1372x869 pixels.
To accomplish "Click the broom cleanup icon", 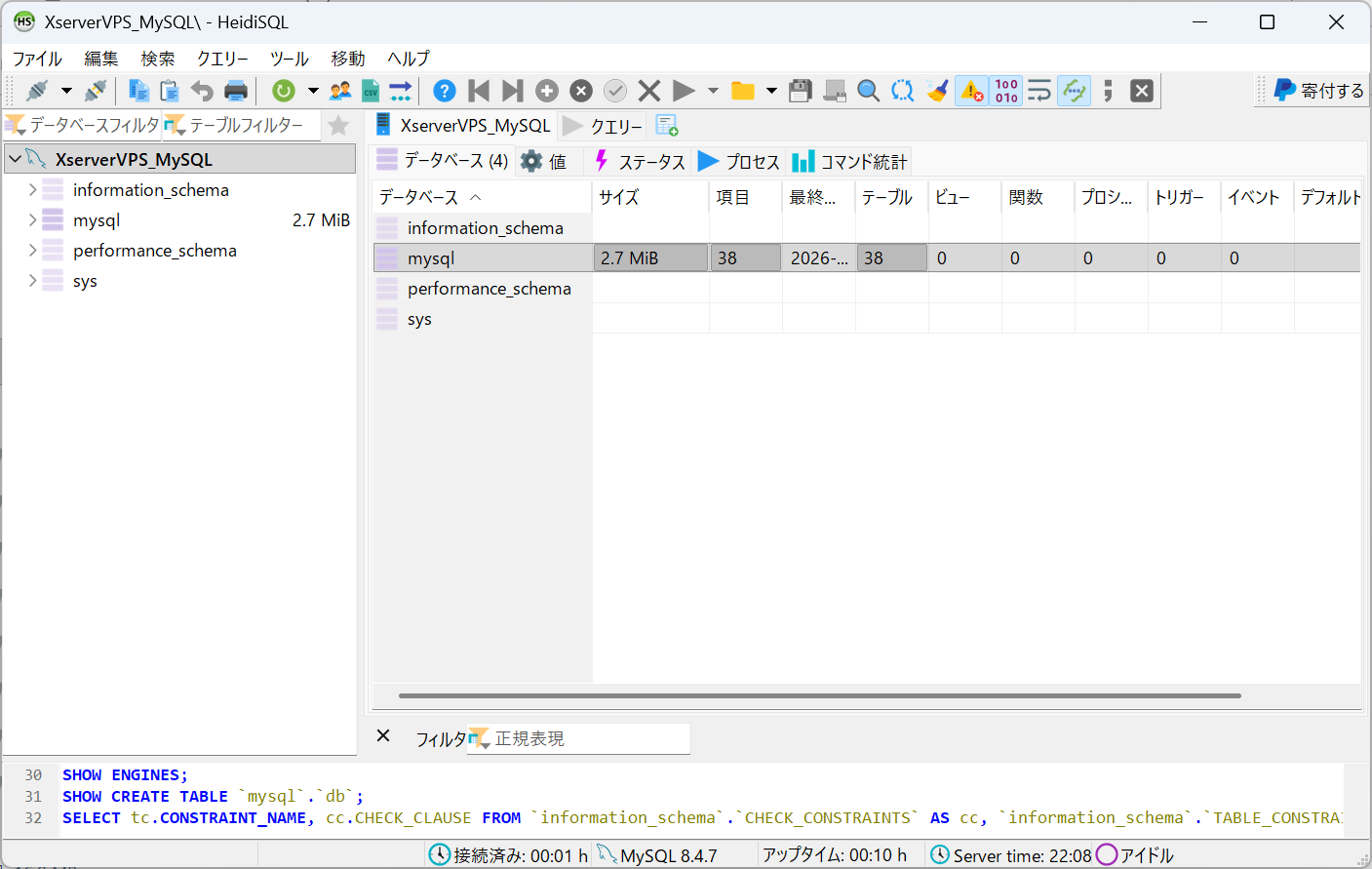I will coord(938,91).
